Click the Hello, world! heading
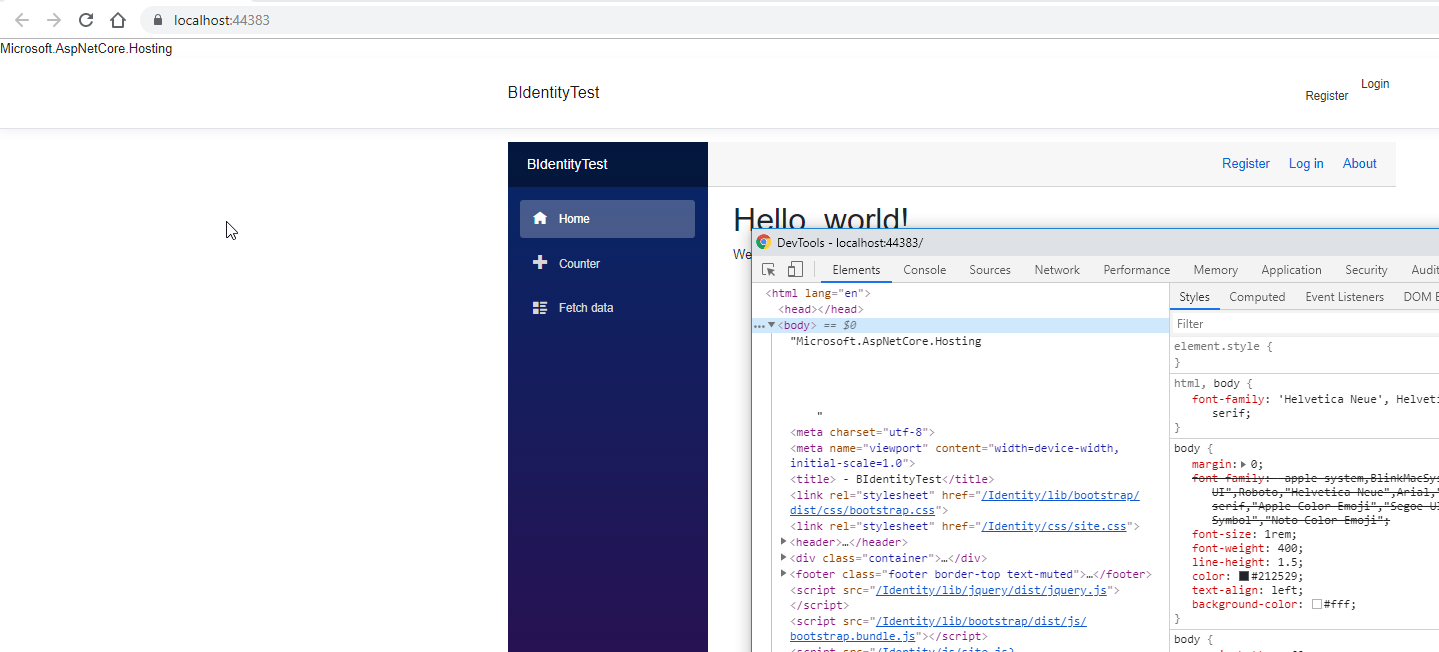Image resolution: width=1439 pixels, height=652 pixels. [x=821, y=217]
